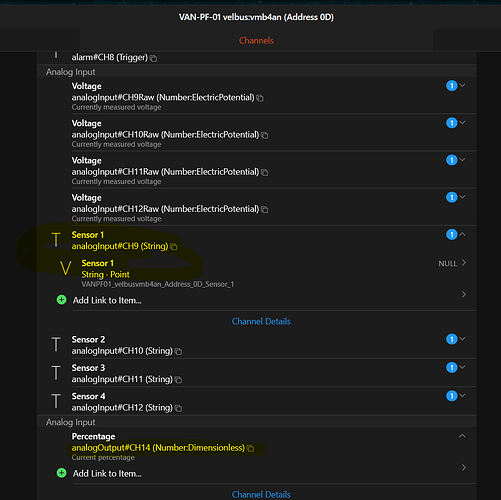Expand the Sensor 2 channel
The height and width of the screenshot is (500, 501).
[462, 339]
